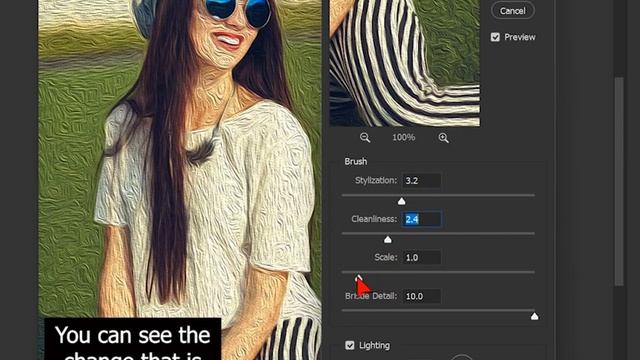640x360 pixels.
Task: Click the Cancel button
Action: click(512, 11)
